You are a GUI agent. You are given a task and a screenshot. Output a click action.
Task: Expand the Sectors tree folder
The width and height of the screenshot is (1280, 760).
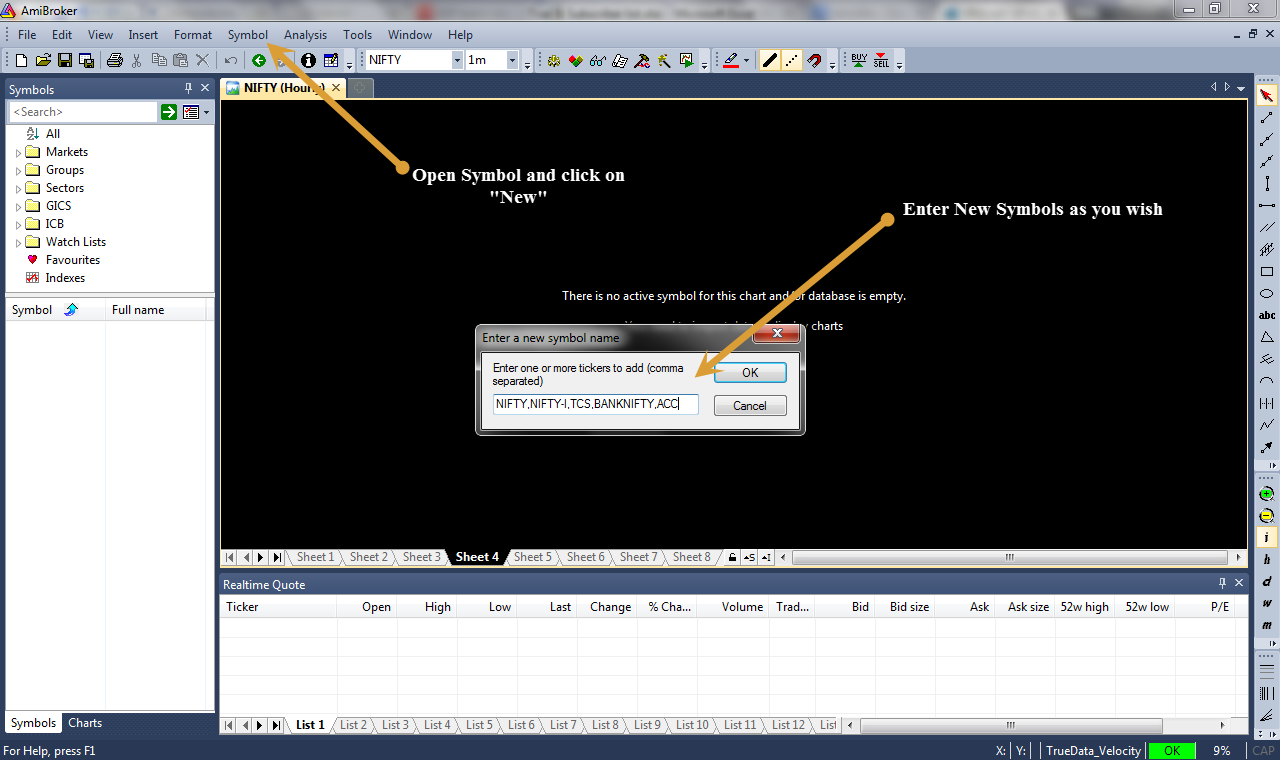(x=18, y=188)
